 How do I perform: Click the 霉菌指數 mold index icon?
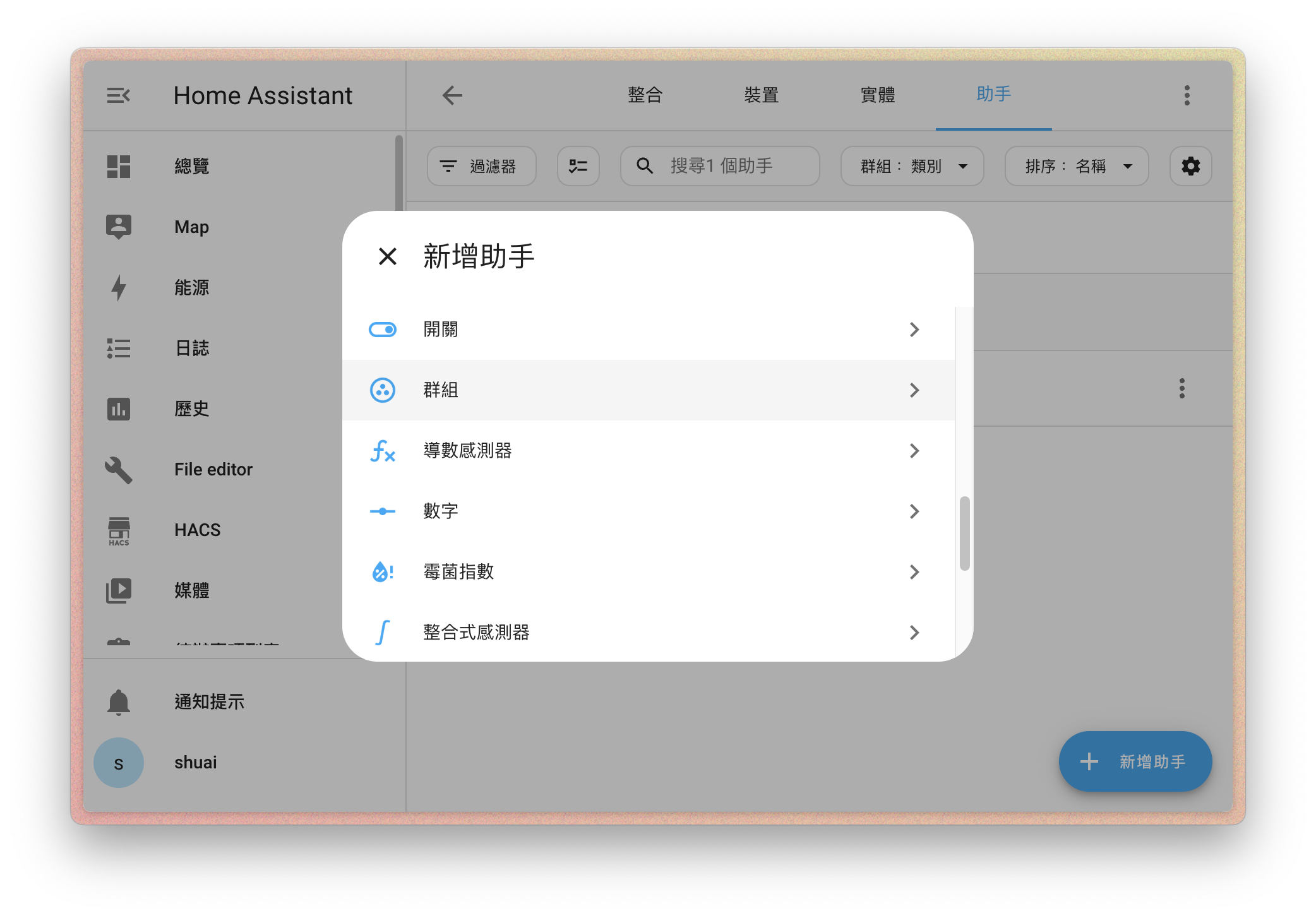pos(383,571)
